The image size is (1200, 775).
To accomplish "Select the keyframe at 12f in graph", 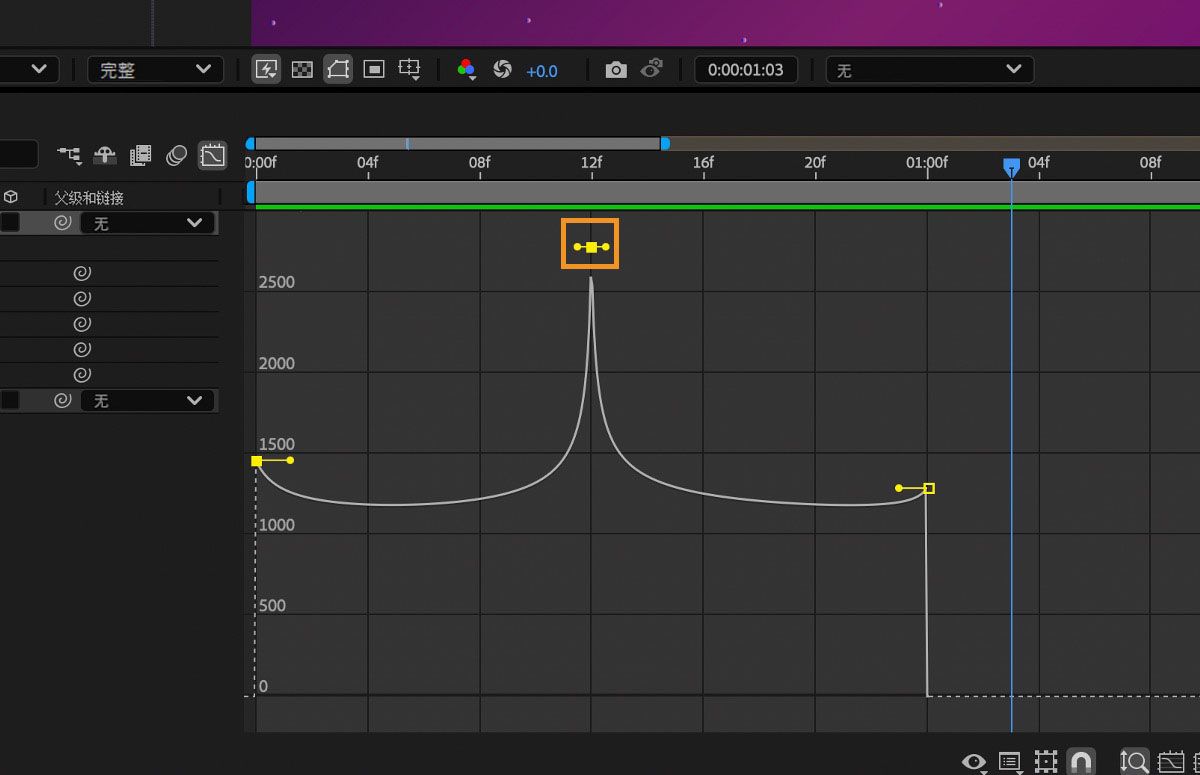I will coord(591,247).
